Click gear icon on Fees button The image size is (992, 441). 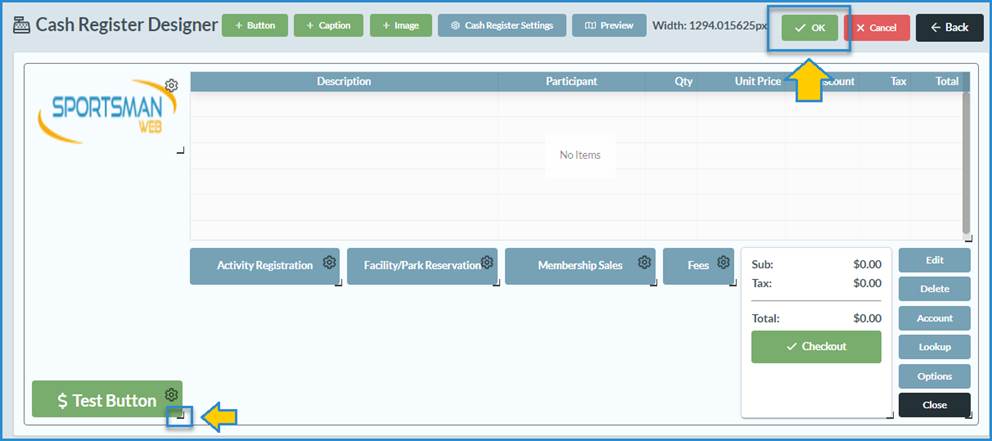pos(723,263)
